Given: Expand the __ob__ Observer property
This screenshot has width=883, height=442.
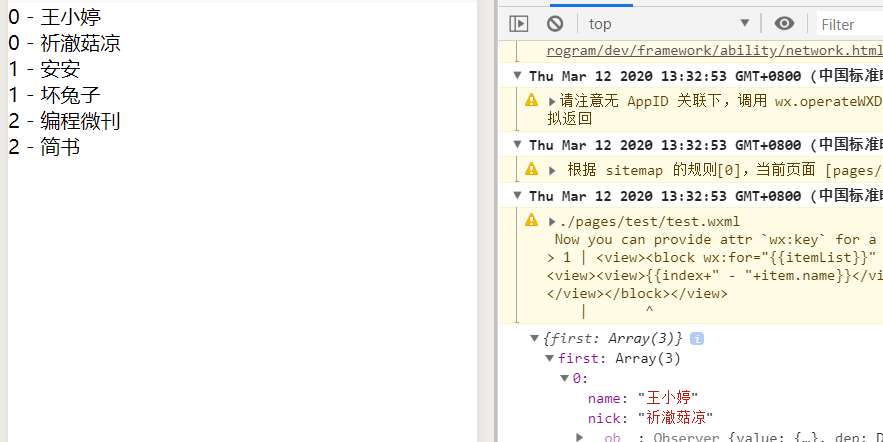Looking at the screenshot, I should coord(580,437).
